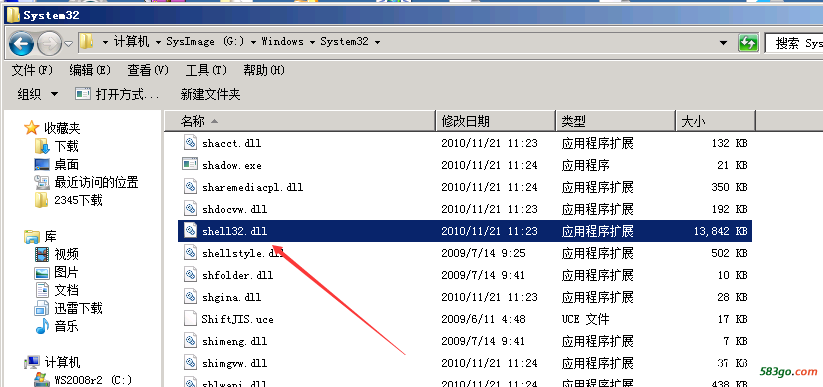Open the 文件(F) menu

point(32,70)
